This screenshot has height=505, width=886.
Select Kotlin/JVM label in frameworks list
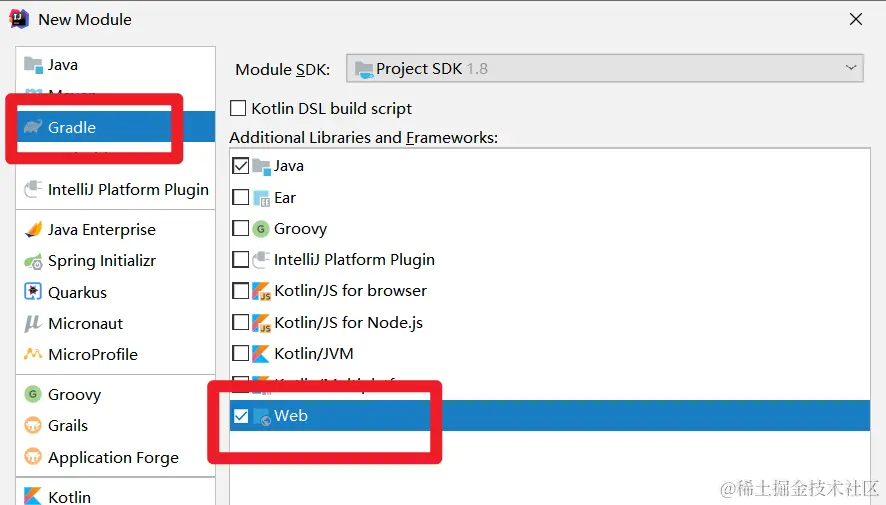tap(314, 354)
